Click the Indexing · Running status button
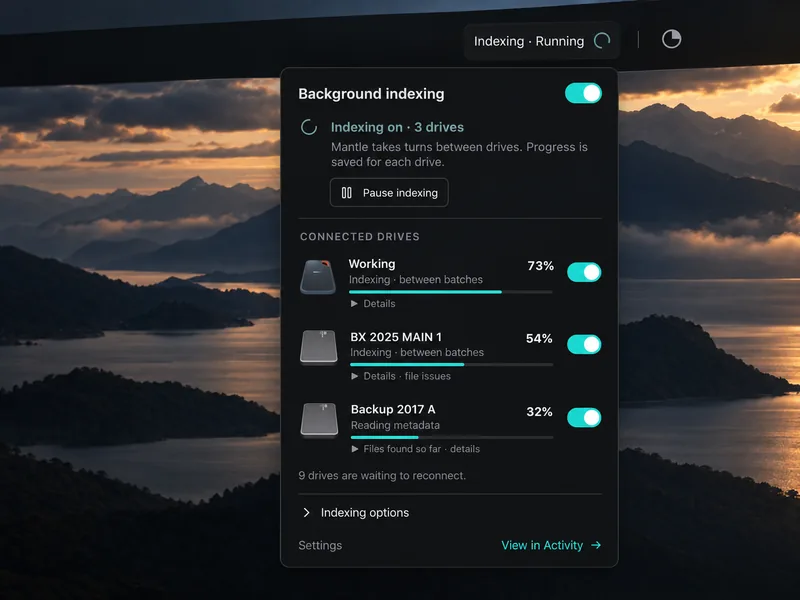The image size is (800, 600). [542, 41]
